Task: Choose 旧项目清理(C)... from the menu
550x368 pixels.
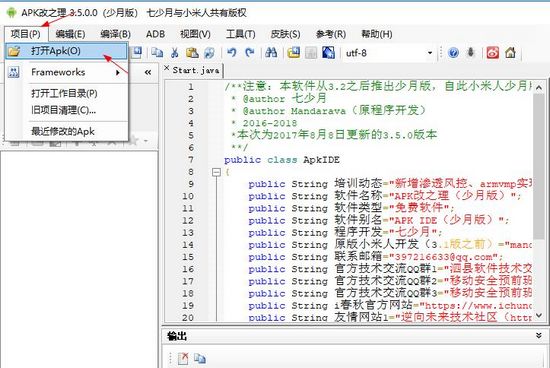Action: 63,110
